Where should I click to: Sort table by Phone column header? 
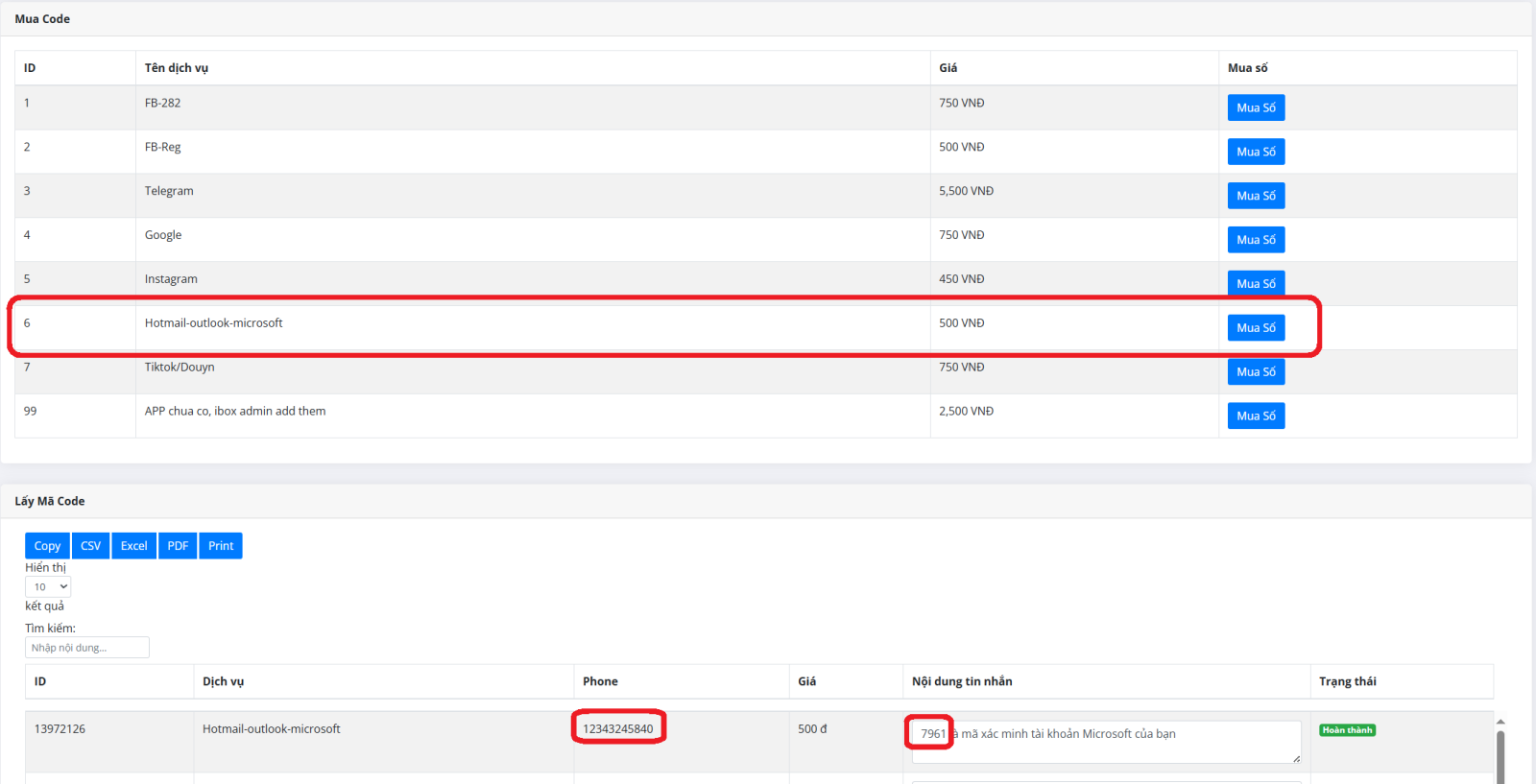(x=600, y=681)
